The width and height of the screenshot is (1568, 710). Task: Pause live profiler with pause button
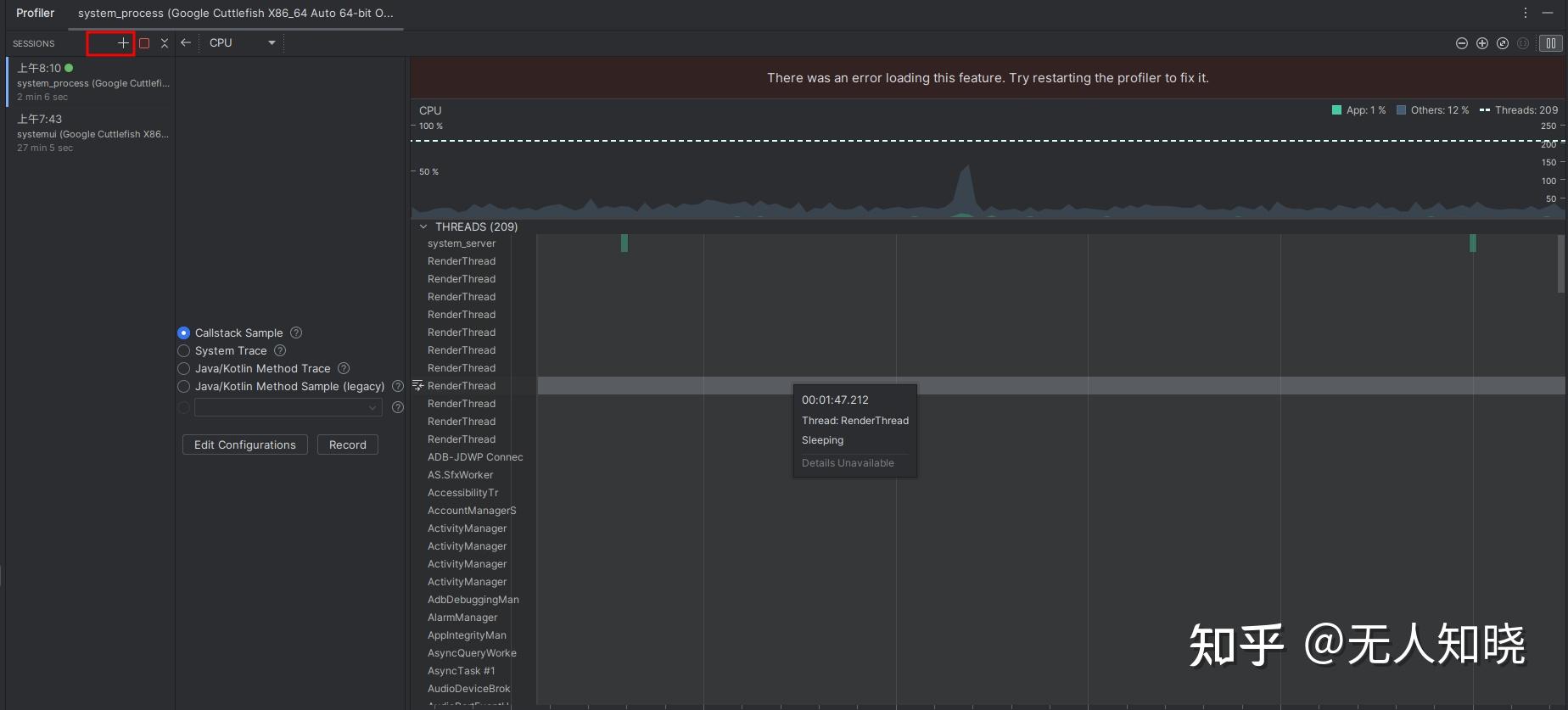pyautogui.click(x=1550, y=43)
